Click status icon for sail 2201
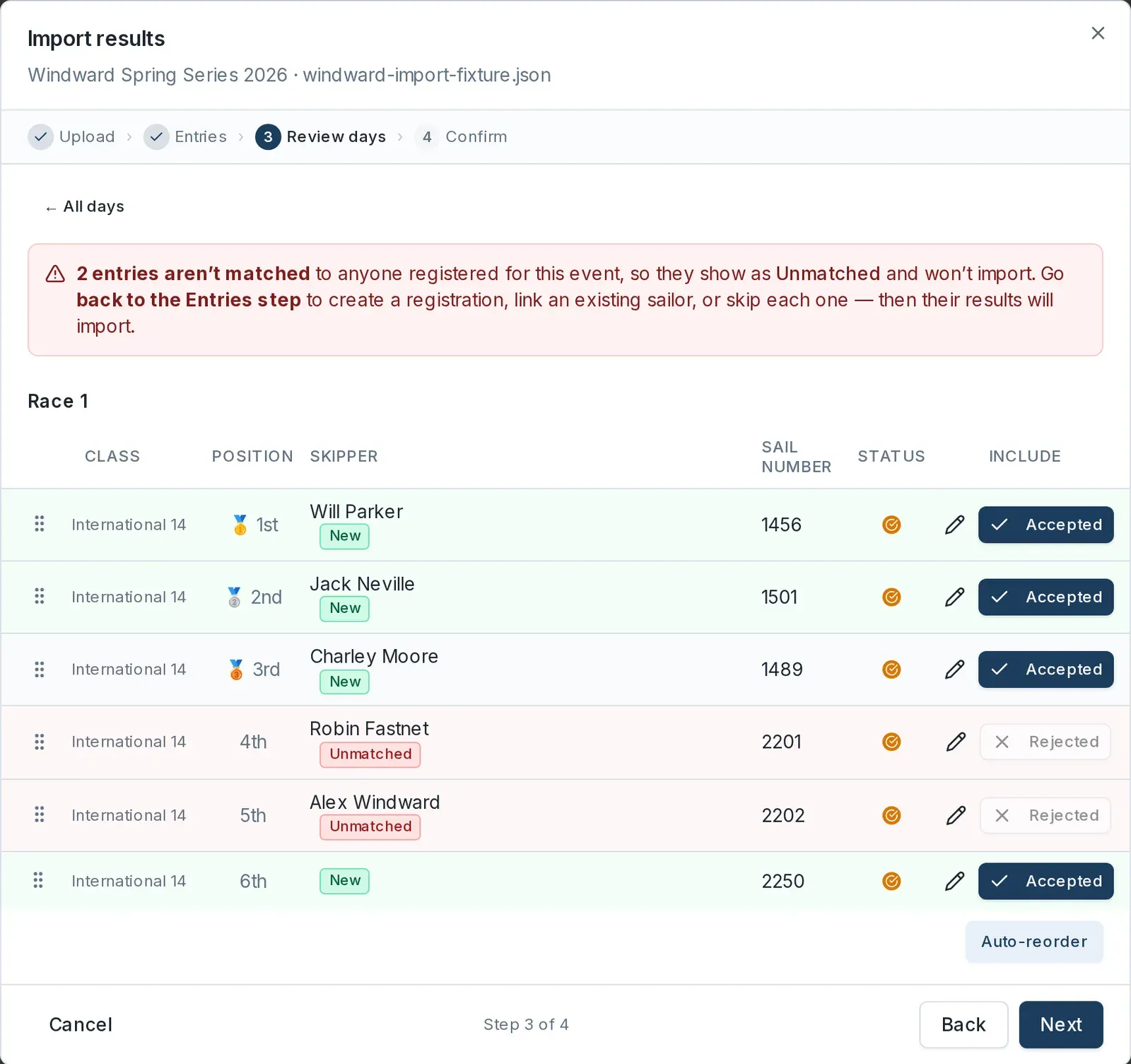The image size is (1131, 1064). click(891, 742)
